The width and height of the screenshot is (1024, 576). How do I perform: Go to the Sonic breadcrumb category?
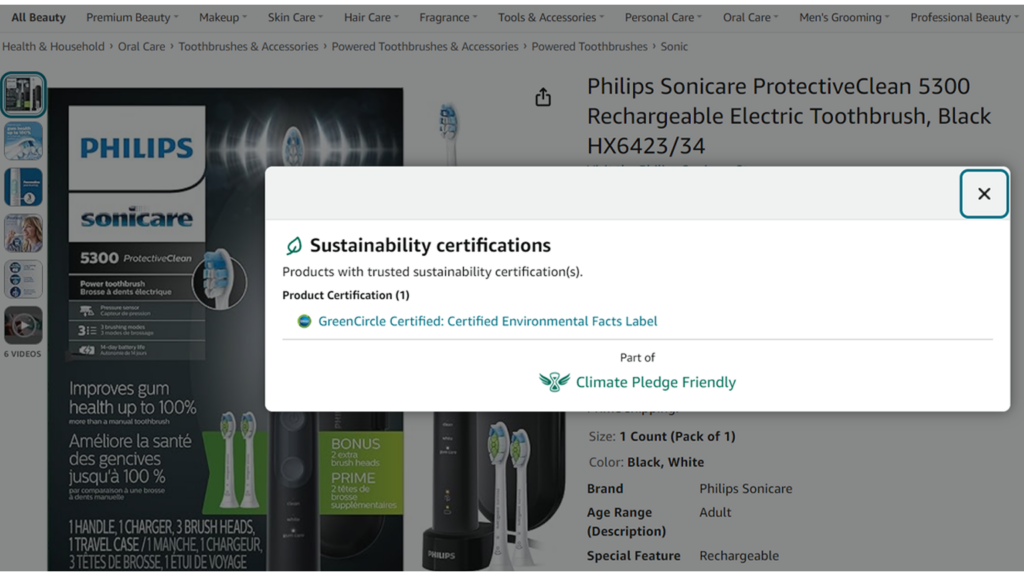click(x=674, y=46)
